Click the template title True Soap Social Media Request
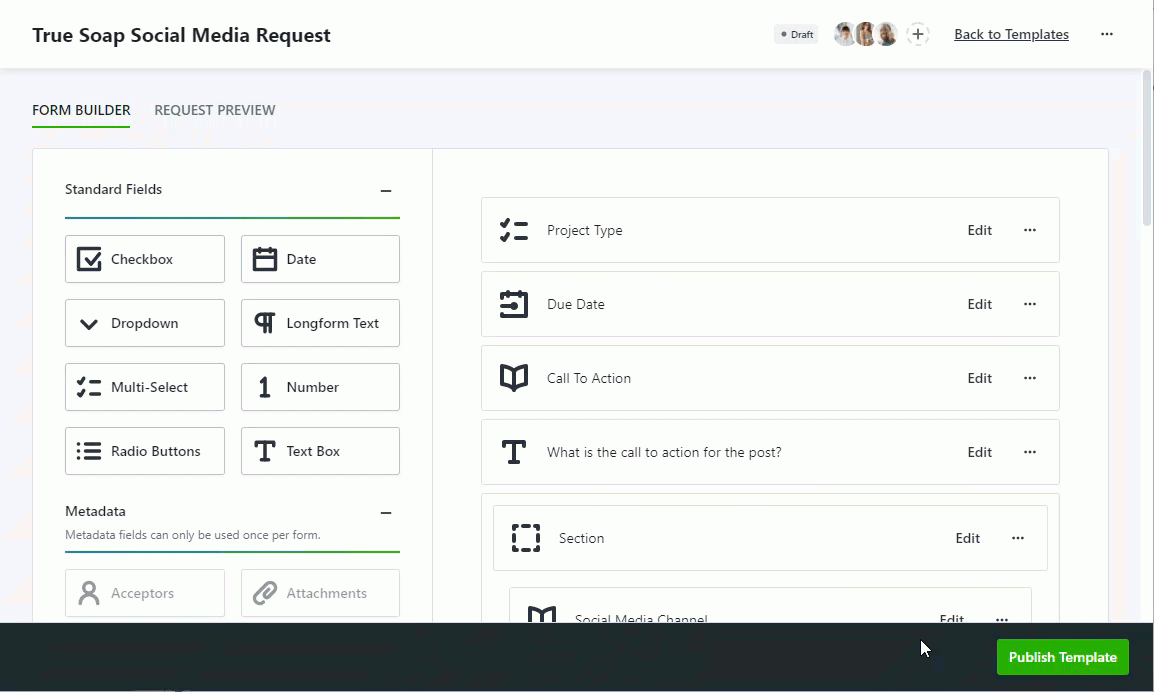This screenshot has height=692, width=1154. (x=181, y=35)
